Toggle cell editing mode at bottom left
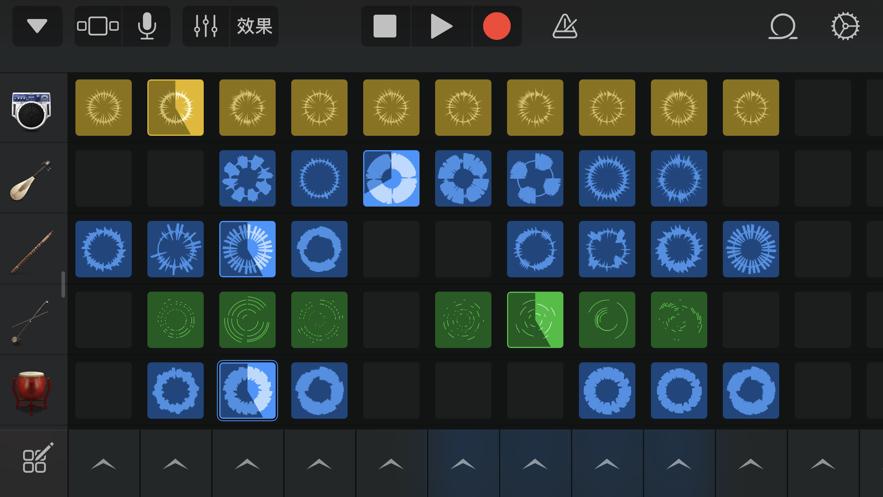Viewport: 883px width, 497px height. 36,461
